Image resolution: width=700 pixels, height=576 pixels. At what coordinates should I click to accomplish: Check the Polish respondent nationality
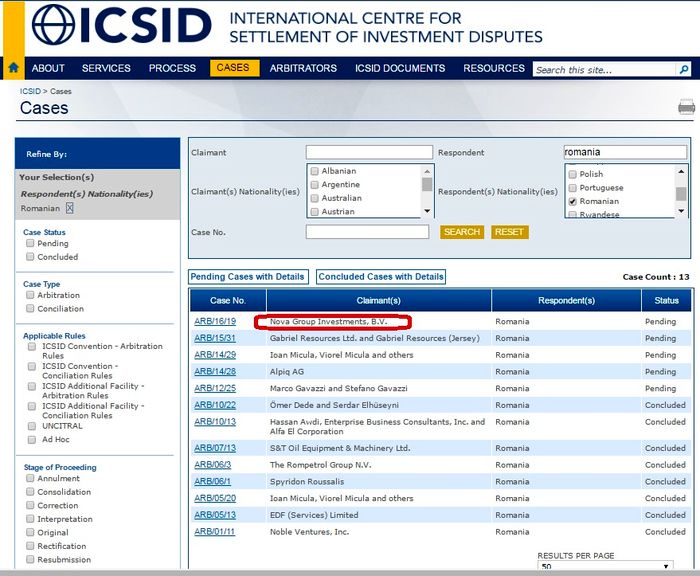coord(572,174)
